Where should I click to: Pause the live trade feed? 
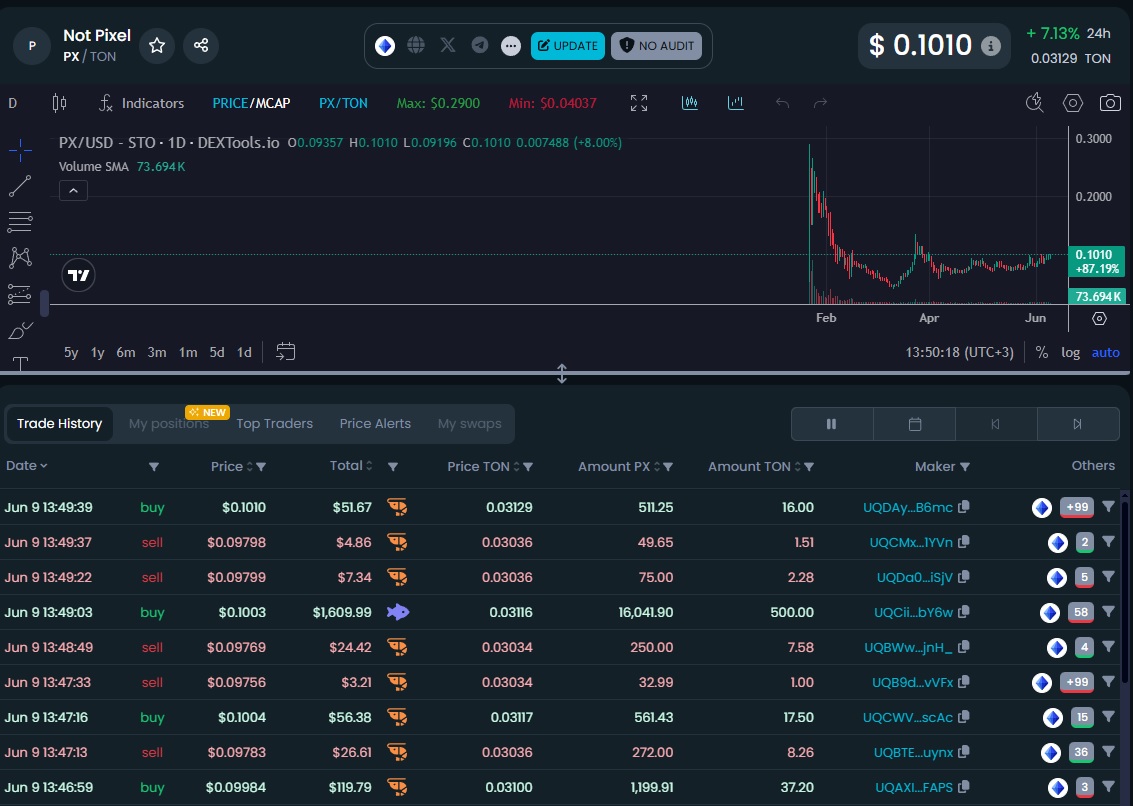coord(832,424)
